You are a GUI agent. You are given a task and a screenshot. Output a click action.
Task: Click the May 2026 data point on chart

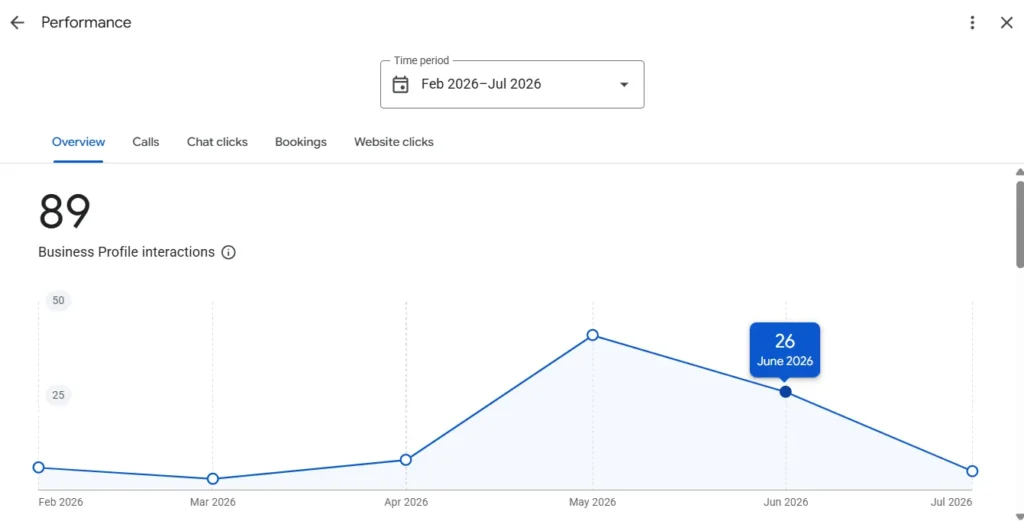pyautogui.click(x=592, y=335)
